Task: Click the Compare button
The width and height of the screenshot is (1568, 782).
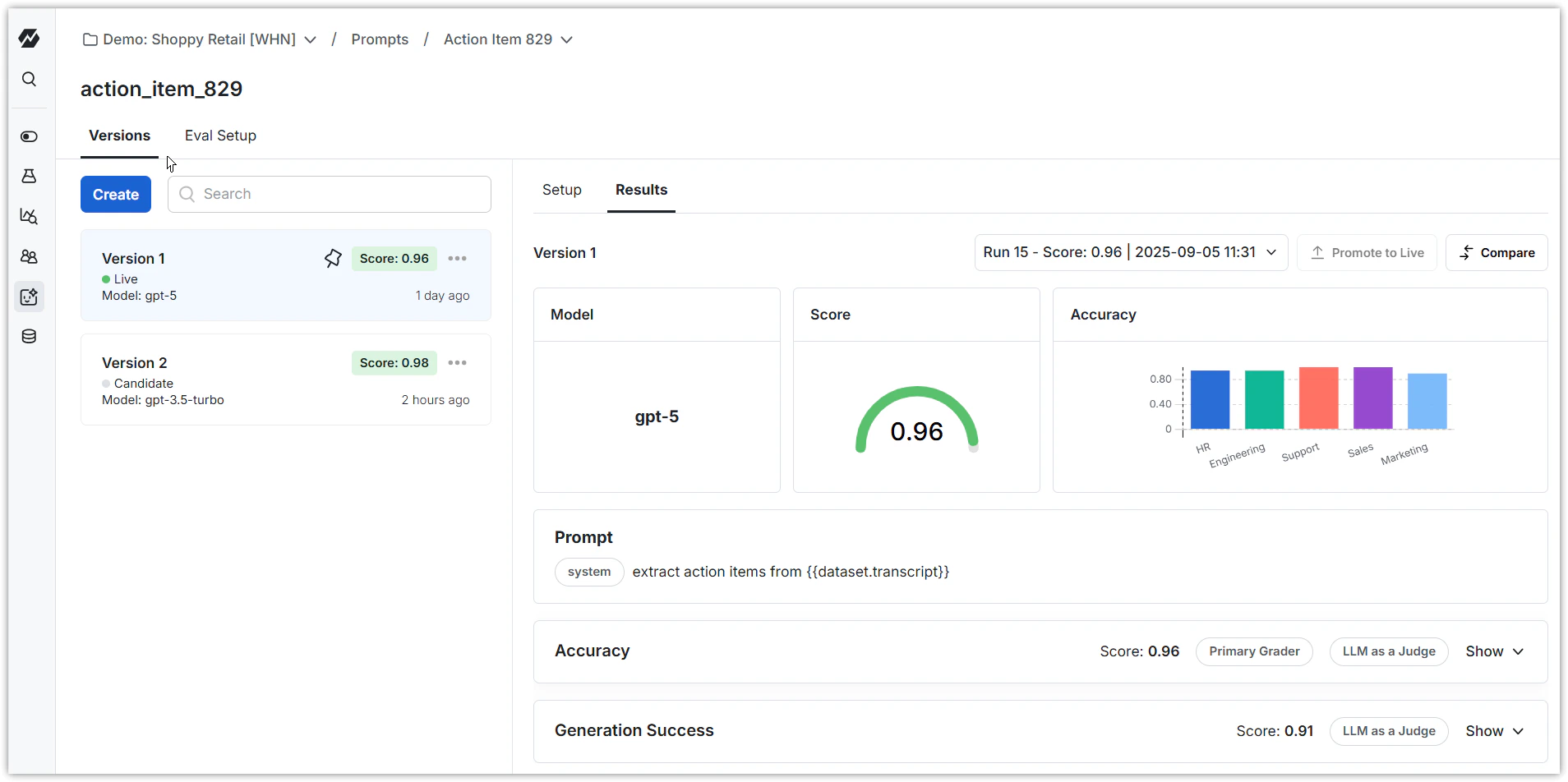Action: point(1497,253)
